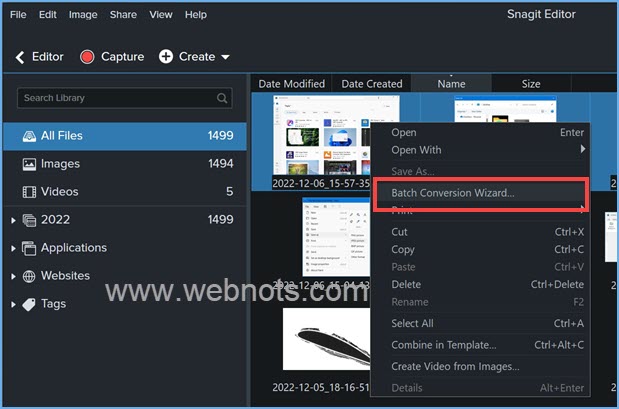Image resolution: width=619 pixels, height=409 pixels.
Task: Click the Create plus icon
Action: pyautogui.click(x=166, y=56)
